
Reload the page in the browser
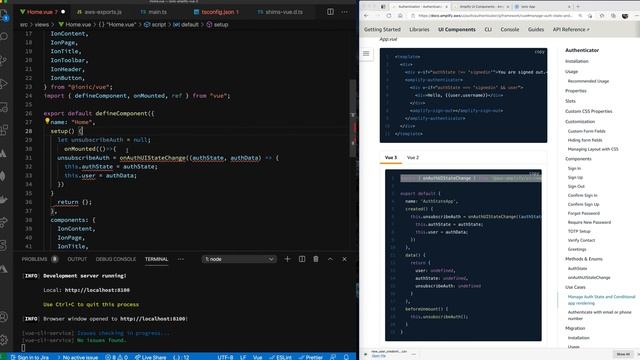[x=389, y=16]
